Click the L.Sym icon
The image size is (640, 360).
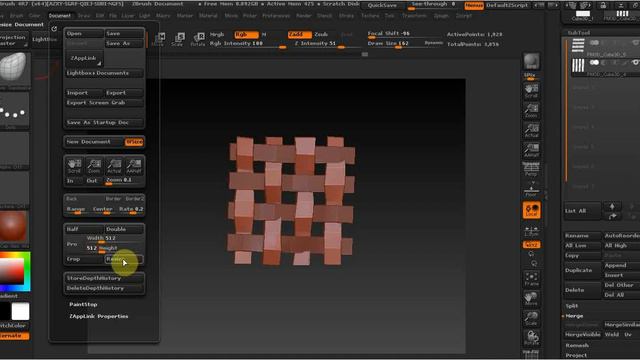point(531,231)
